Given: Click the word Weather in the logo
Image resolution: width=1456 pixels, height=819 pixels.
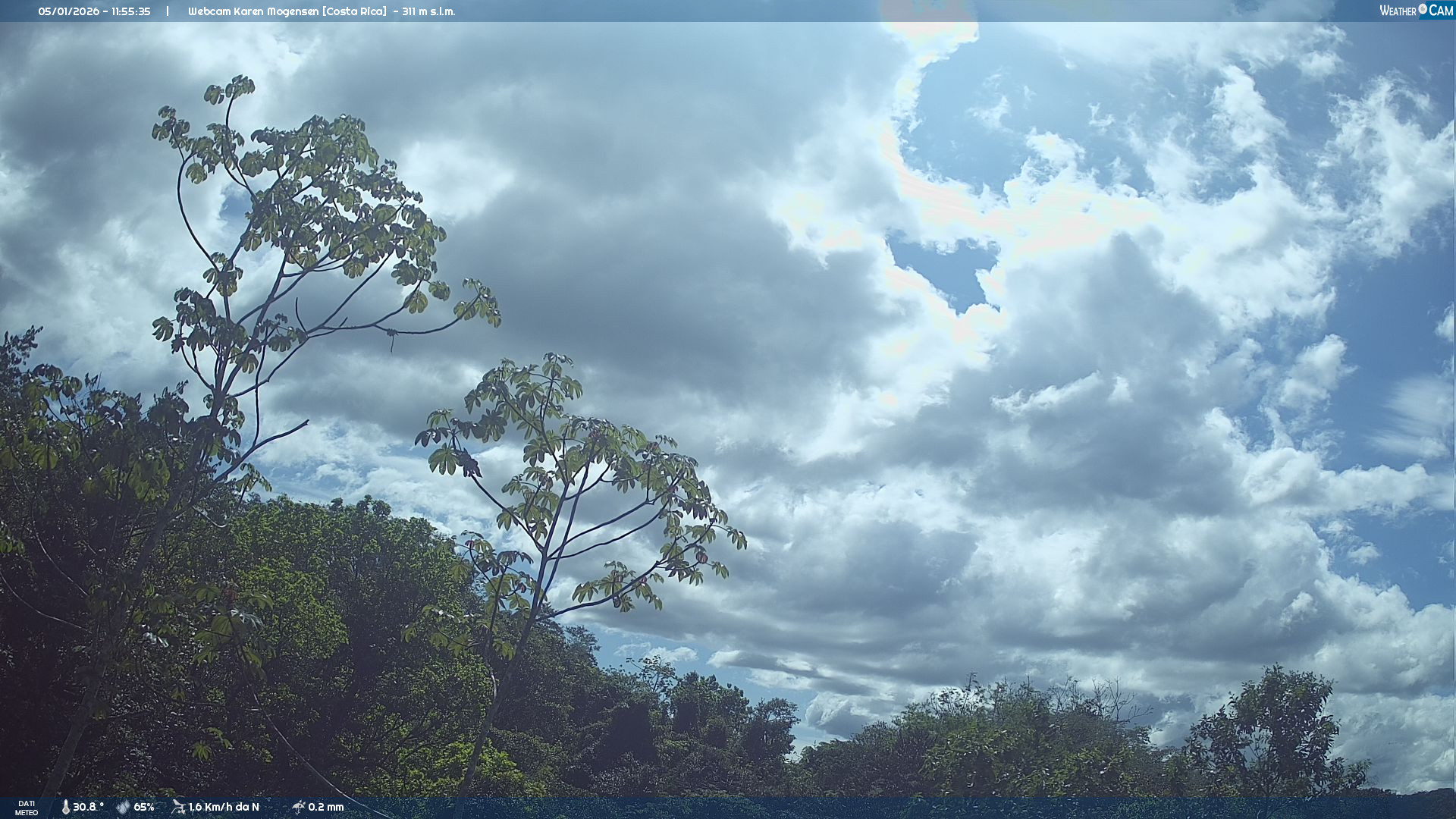Looking at the screenshot, I should pos(1398,11).
